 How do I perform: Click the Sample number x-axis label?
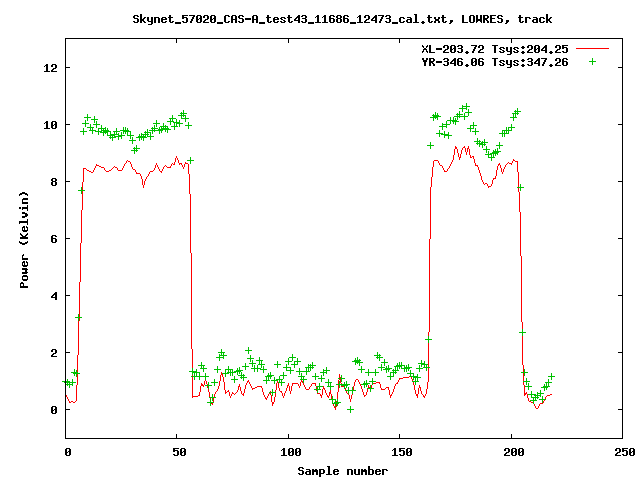(x=342, y=471)
